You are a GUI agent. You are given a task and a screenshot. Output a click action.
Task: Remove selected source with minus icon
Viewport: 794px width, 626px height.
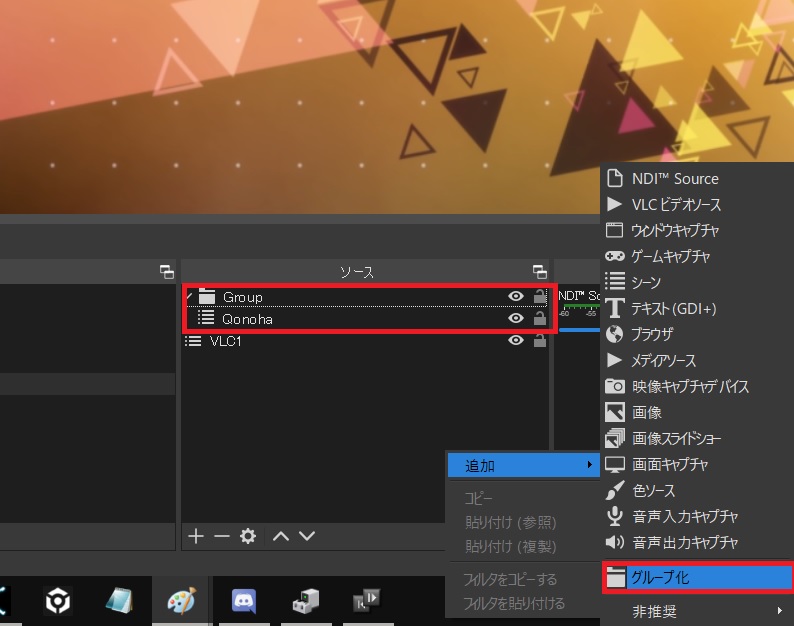click(x=222, y=536)
